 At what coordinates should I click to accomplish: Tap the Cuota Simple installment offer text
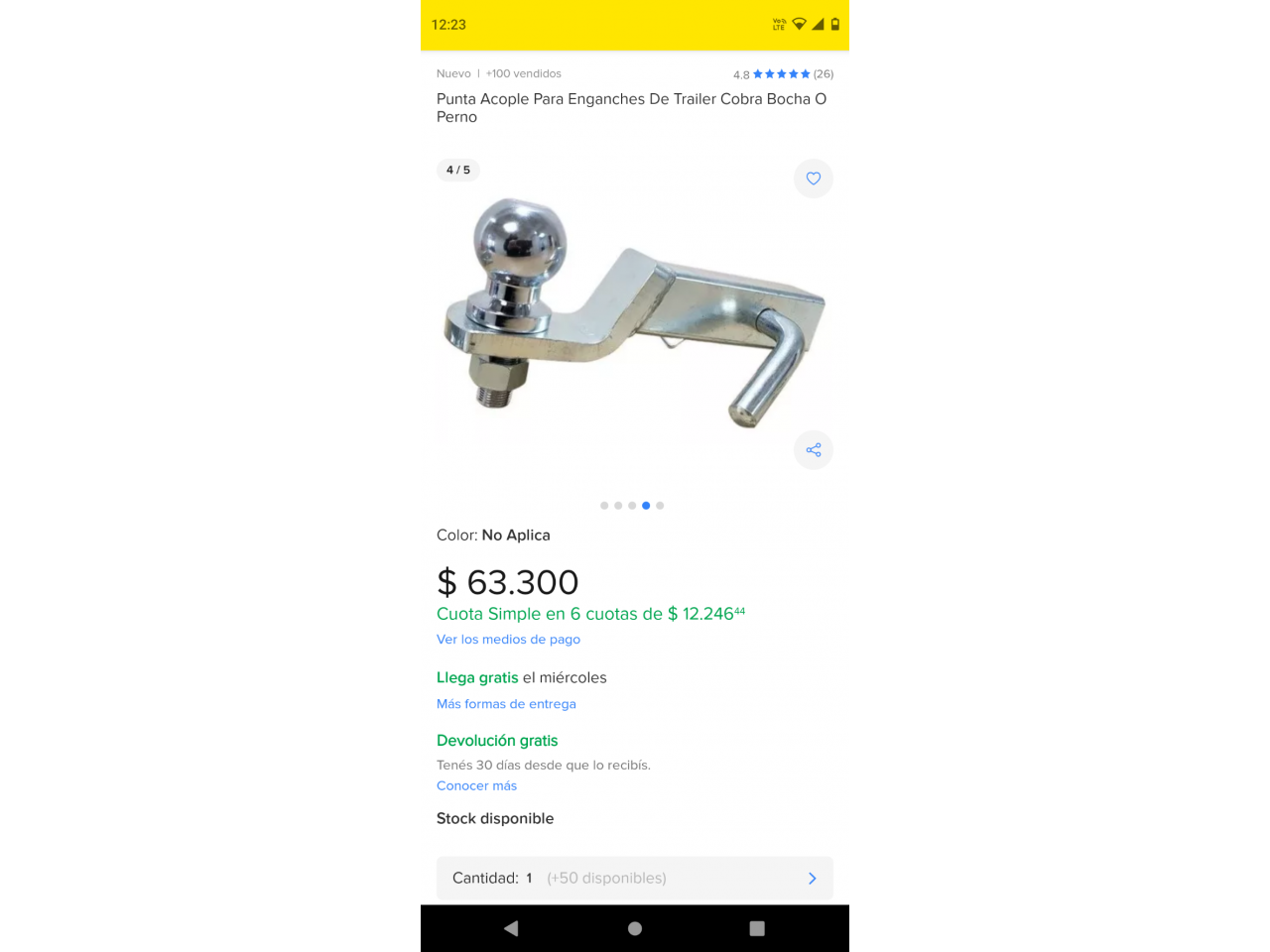coord(590,614)
